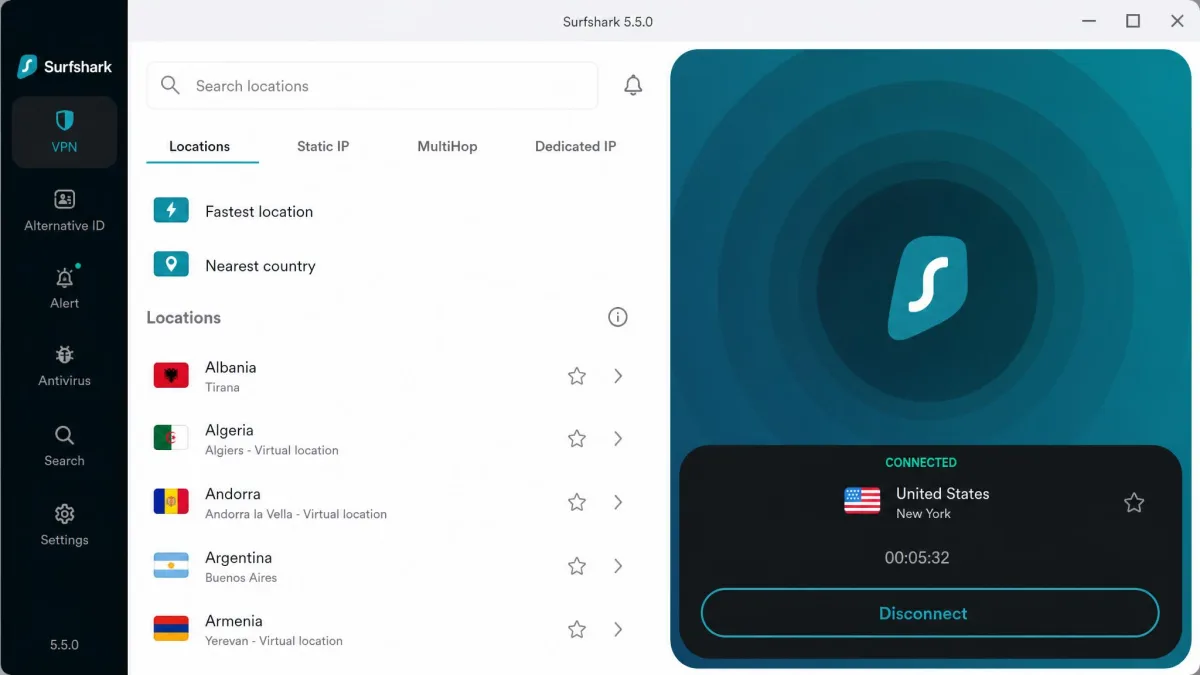Expand Argentina server list chevron
Image resolution: width=1200 pixels, height=675 pixels.
point(618,566)
